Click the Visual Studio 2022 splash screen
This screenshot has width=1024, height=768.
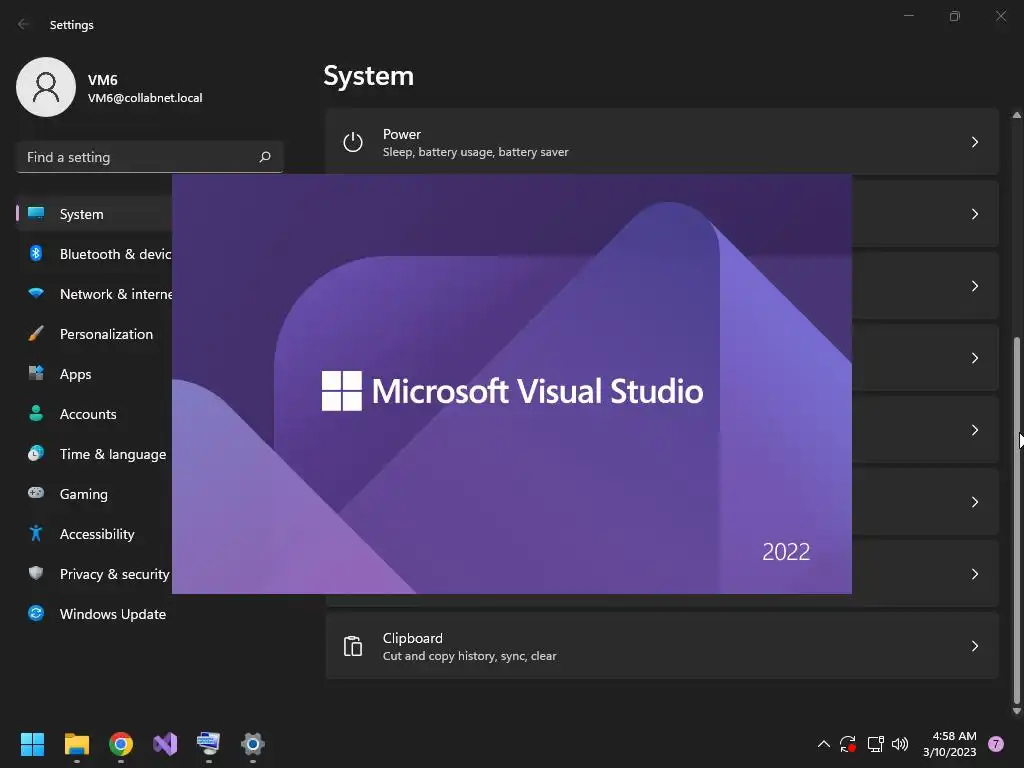click(511, 384)
